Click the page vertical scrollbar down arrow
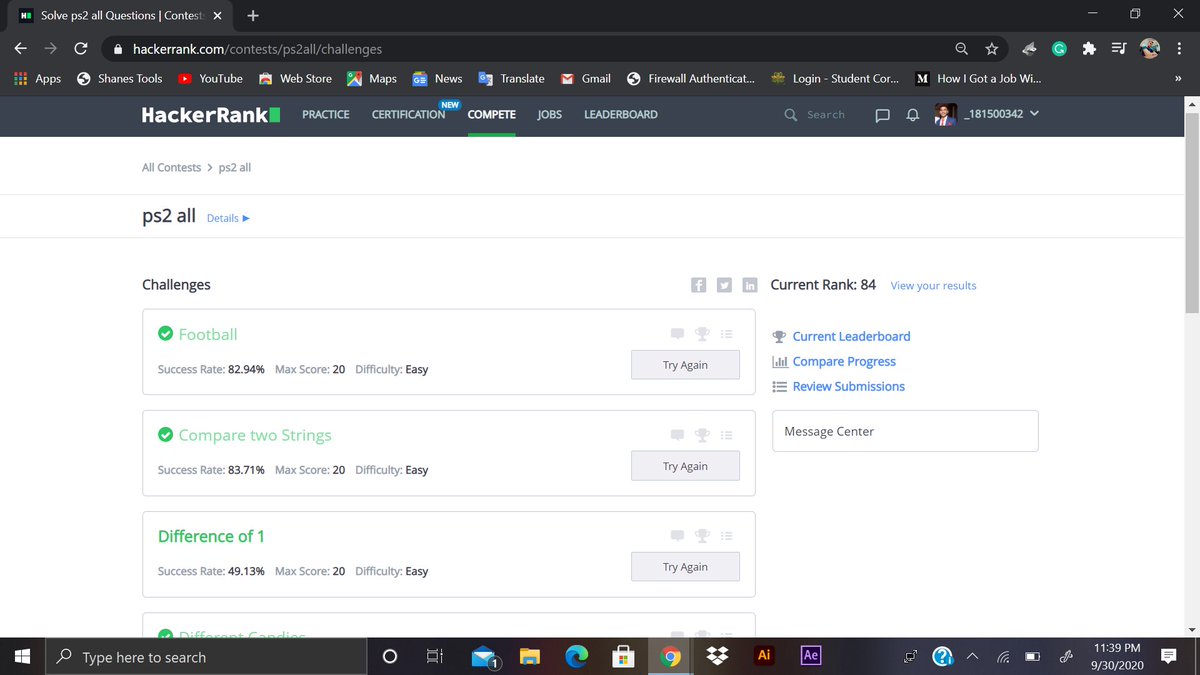The image size is (1200, 675). (x=1191, y=629)
